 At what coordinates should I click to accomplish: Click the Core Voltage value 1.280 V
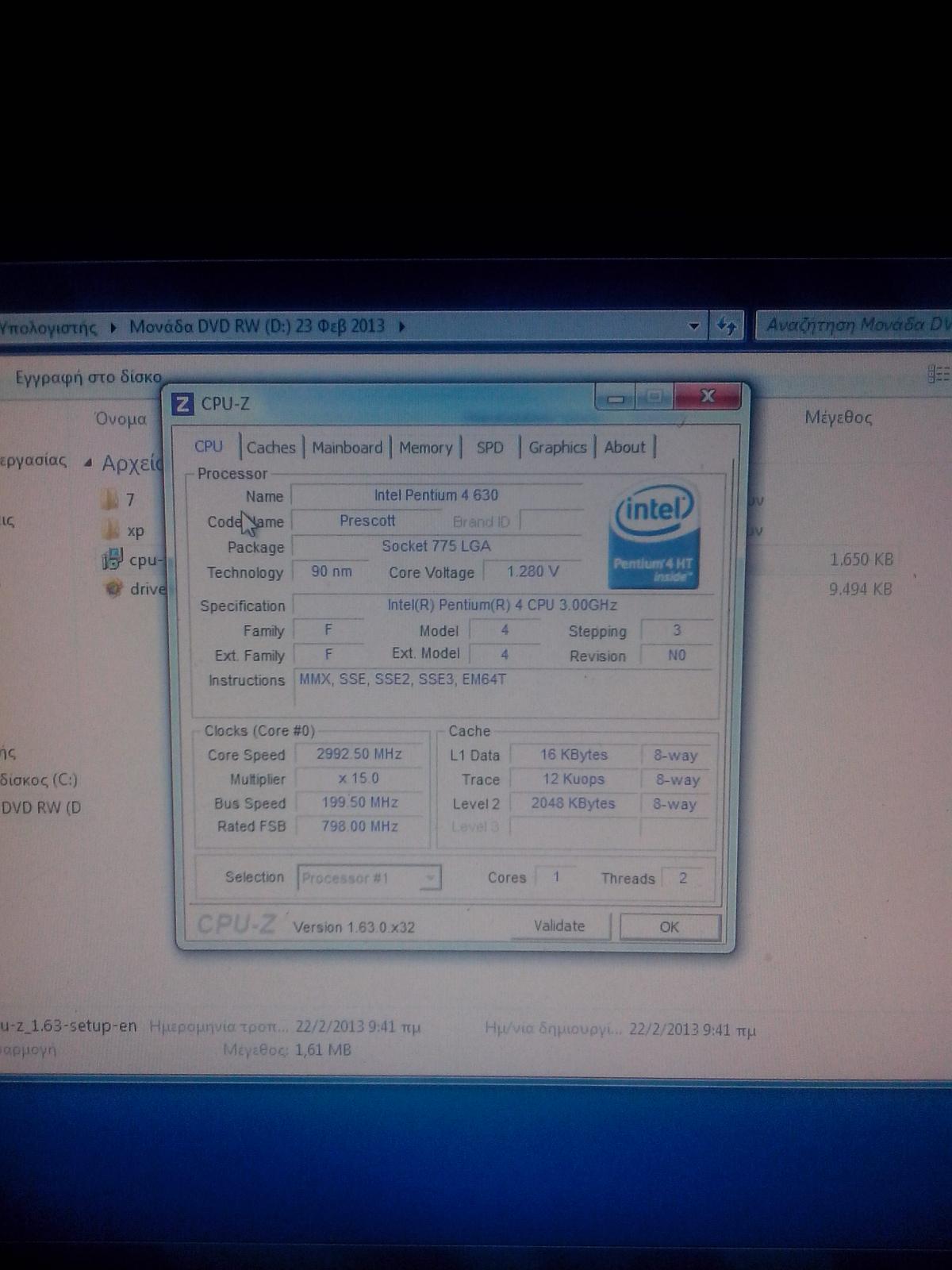pos(532,571)
